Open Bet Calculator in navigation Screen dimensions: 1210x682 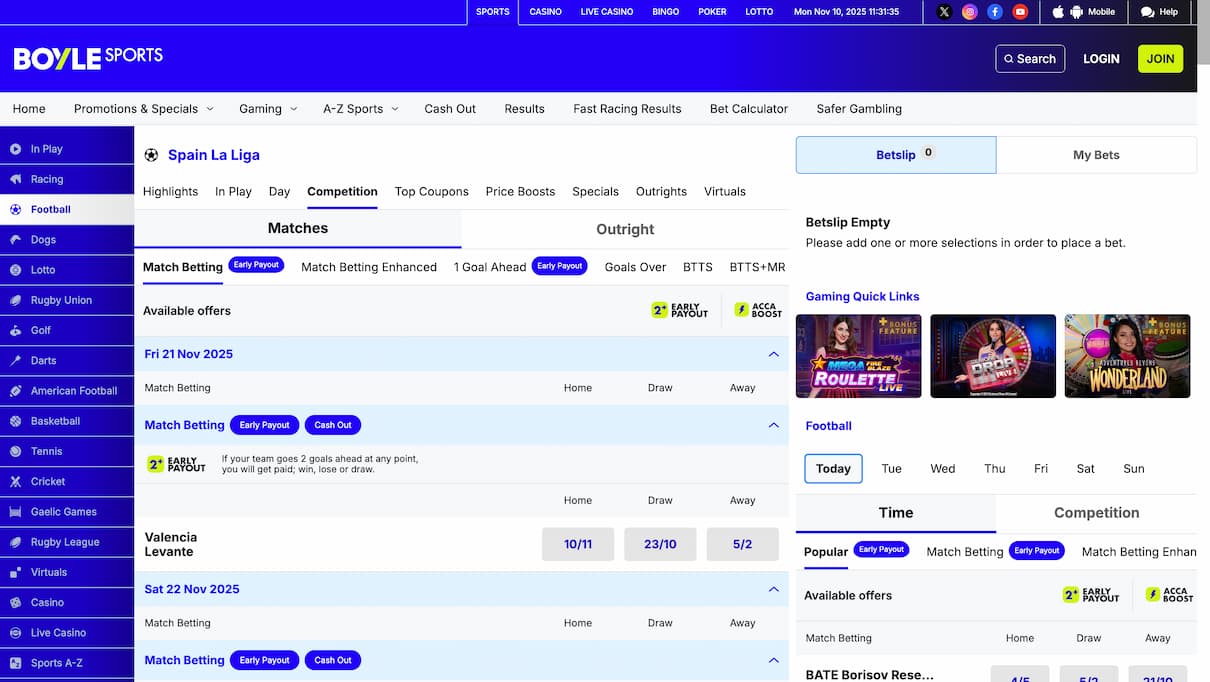point(749,109)
